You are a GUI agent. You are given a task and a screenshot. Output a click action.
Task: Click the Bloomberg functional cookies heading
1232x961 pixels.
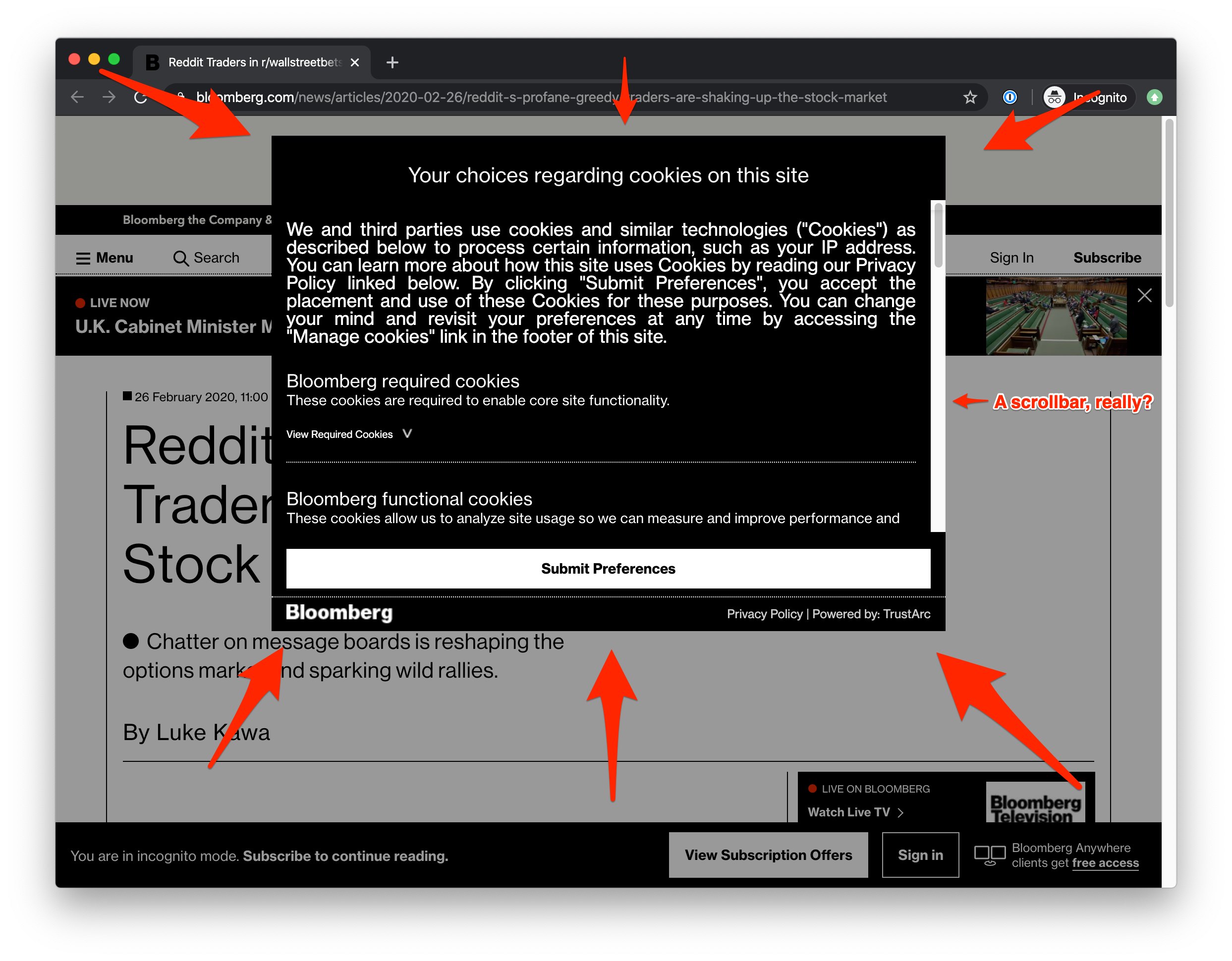tap(409, 498)
